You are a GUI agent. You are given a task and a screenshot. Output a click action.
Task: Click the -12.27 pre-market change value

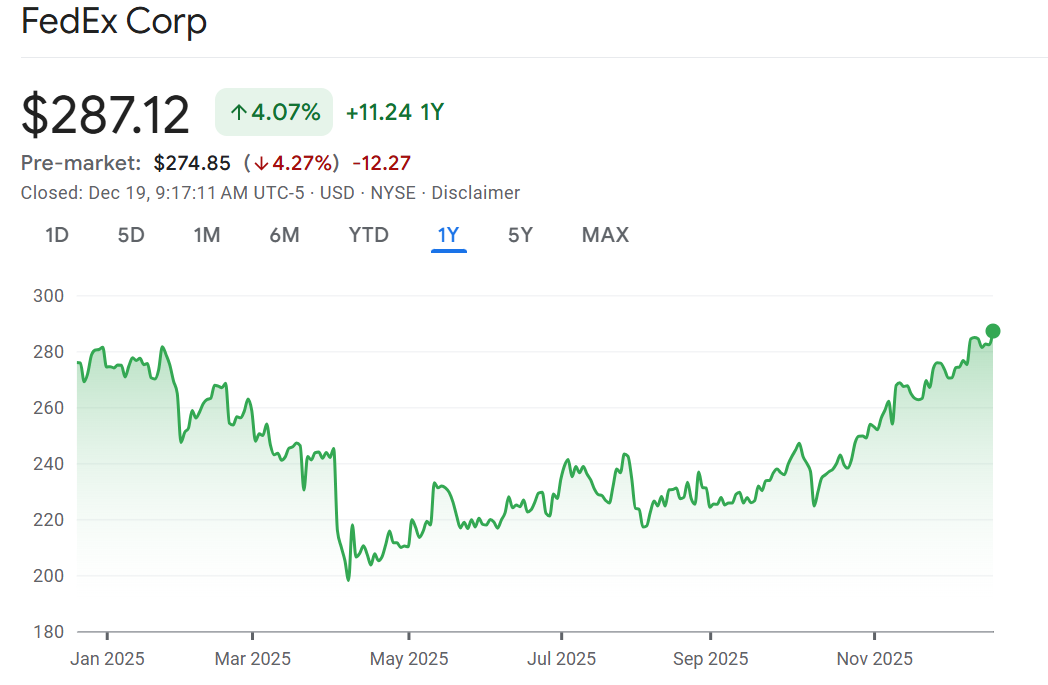click(381, 163)
